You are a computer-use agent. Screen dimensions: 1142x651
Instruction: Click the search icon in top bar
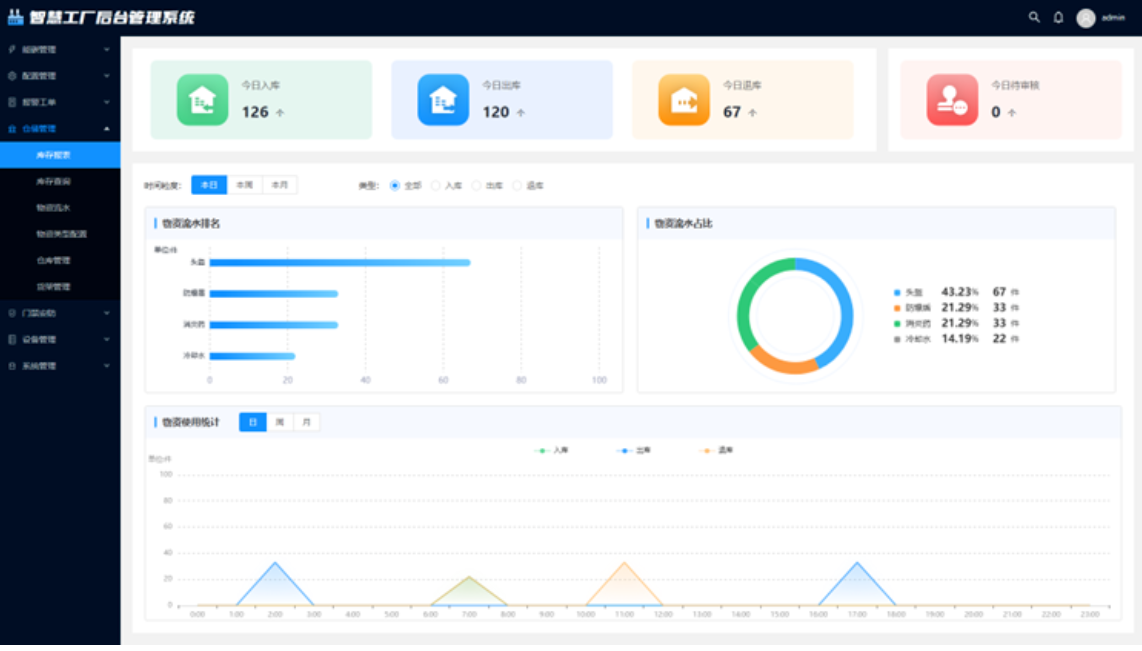click(1034, 17)
